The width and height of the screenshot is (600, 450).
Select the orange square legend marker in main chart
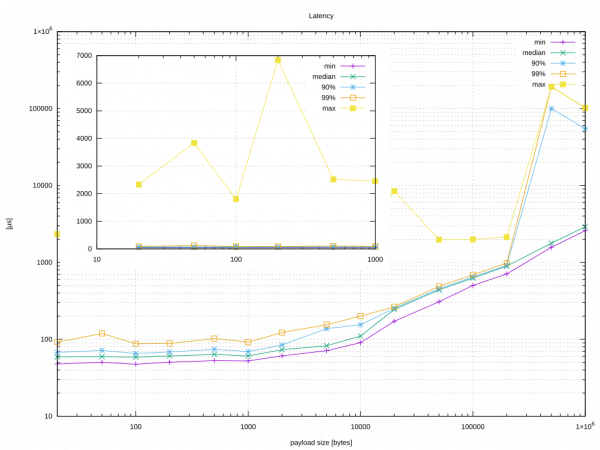(x=564, y=74)
